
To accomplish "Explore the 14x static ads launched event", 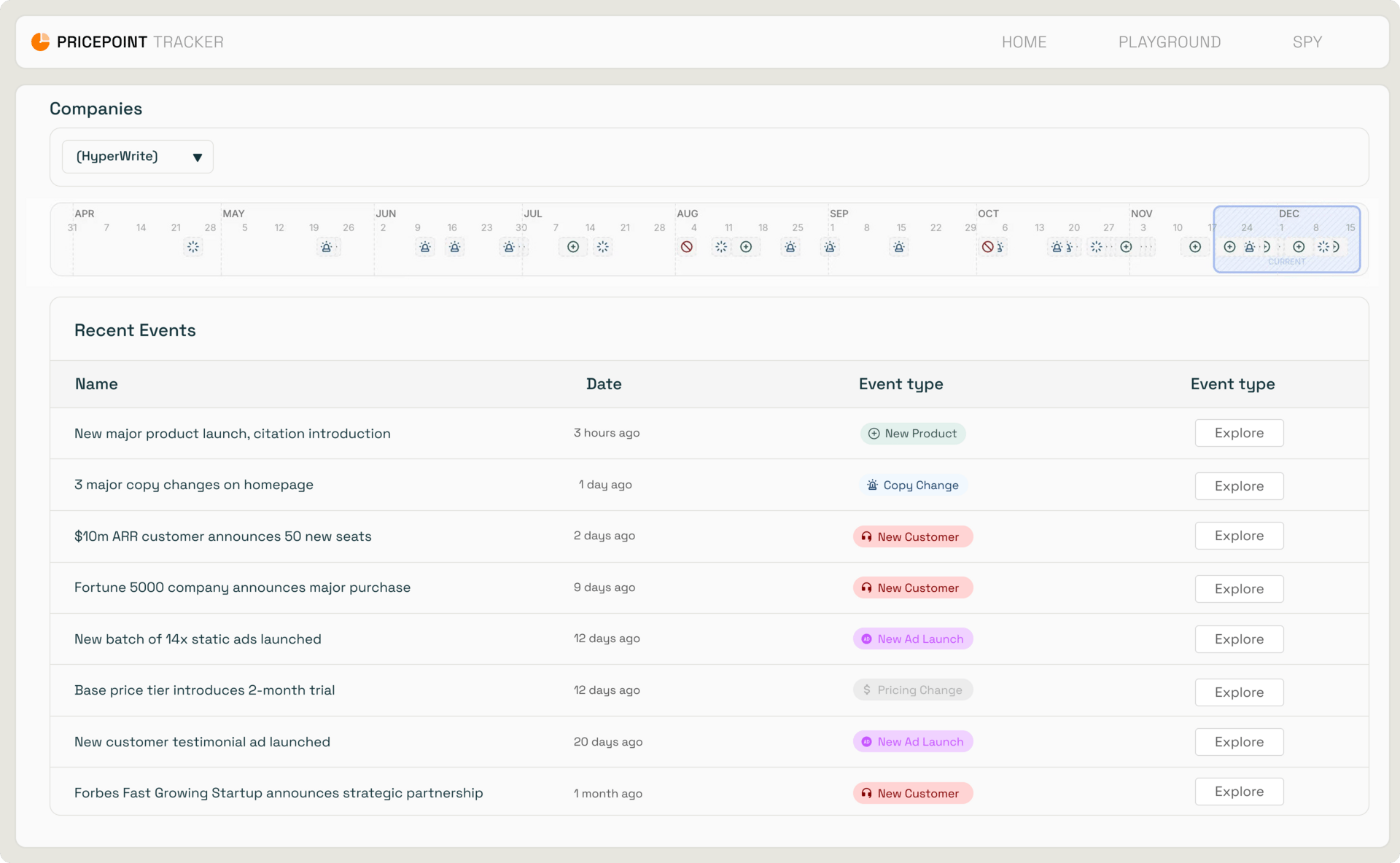I will click(x=1239, y=639).
